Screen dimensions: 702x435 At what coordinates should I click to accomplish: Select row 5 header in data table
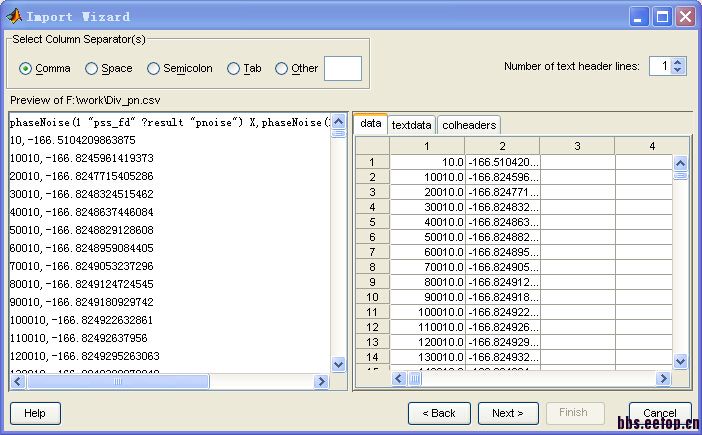(372, 222)
